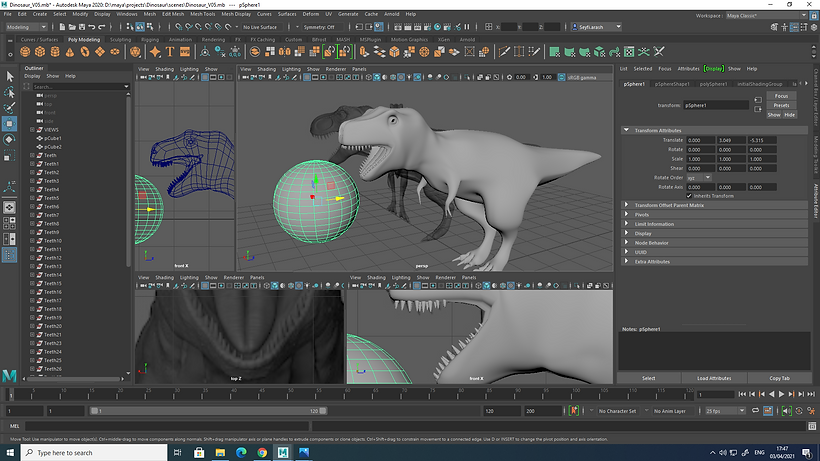Viewport: 820px width, 461px height.
Task: Open the Rotate Order dropdown
Action: click(x=699, y=178)
